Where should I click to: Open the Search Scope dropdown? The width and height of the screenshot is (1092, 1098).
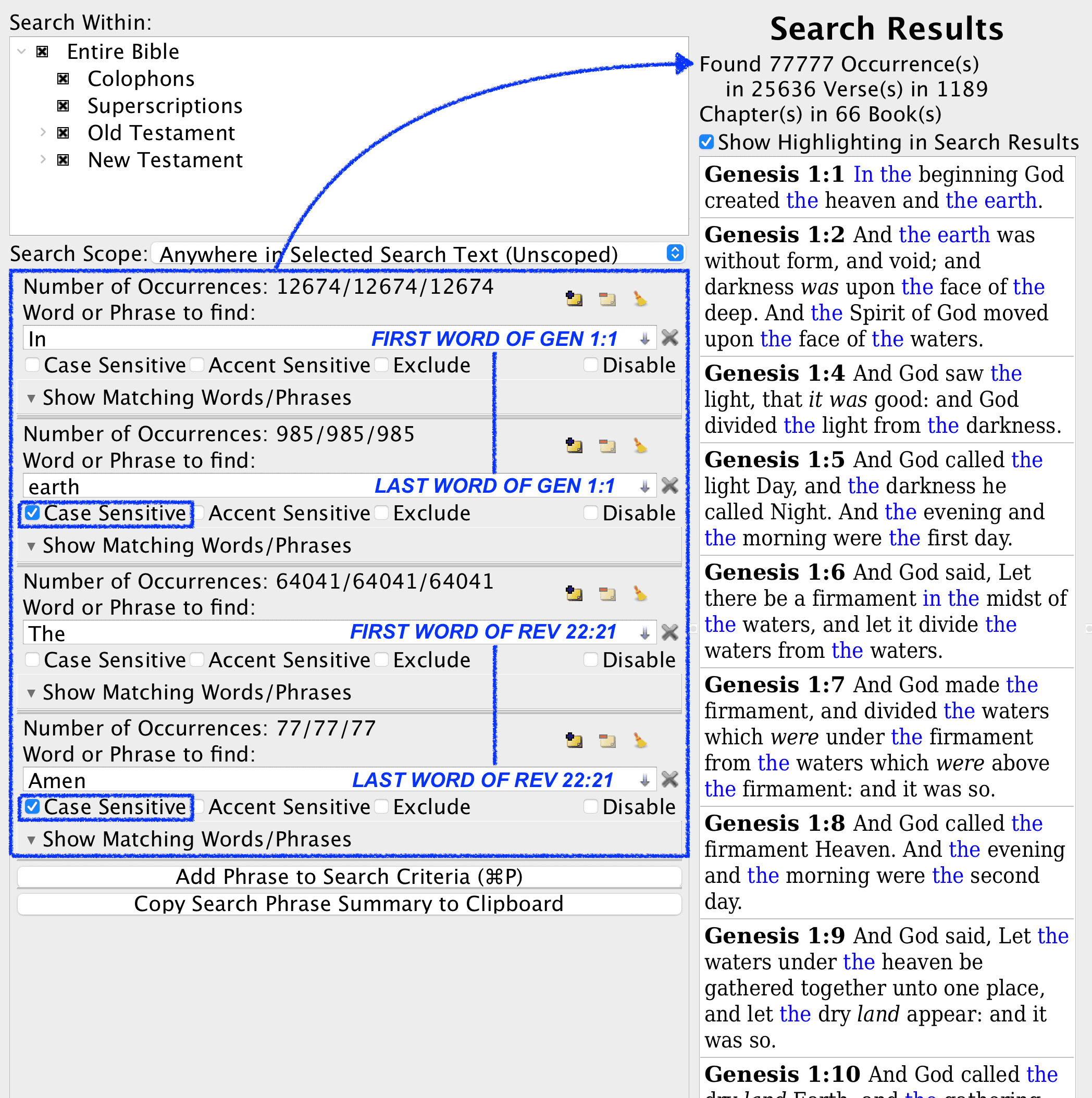point(674,253)
